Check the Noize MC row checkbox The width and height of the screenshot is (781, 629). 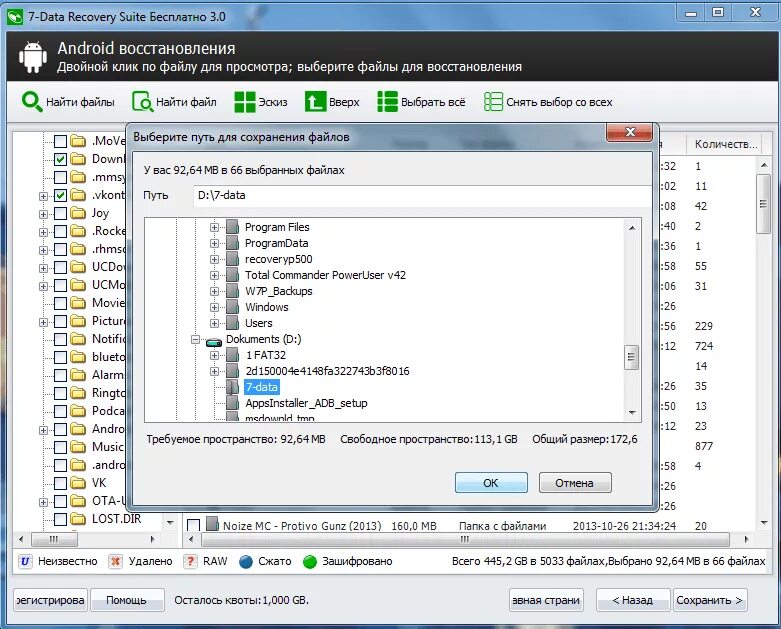click(193, 525)
